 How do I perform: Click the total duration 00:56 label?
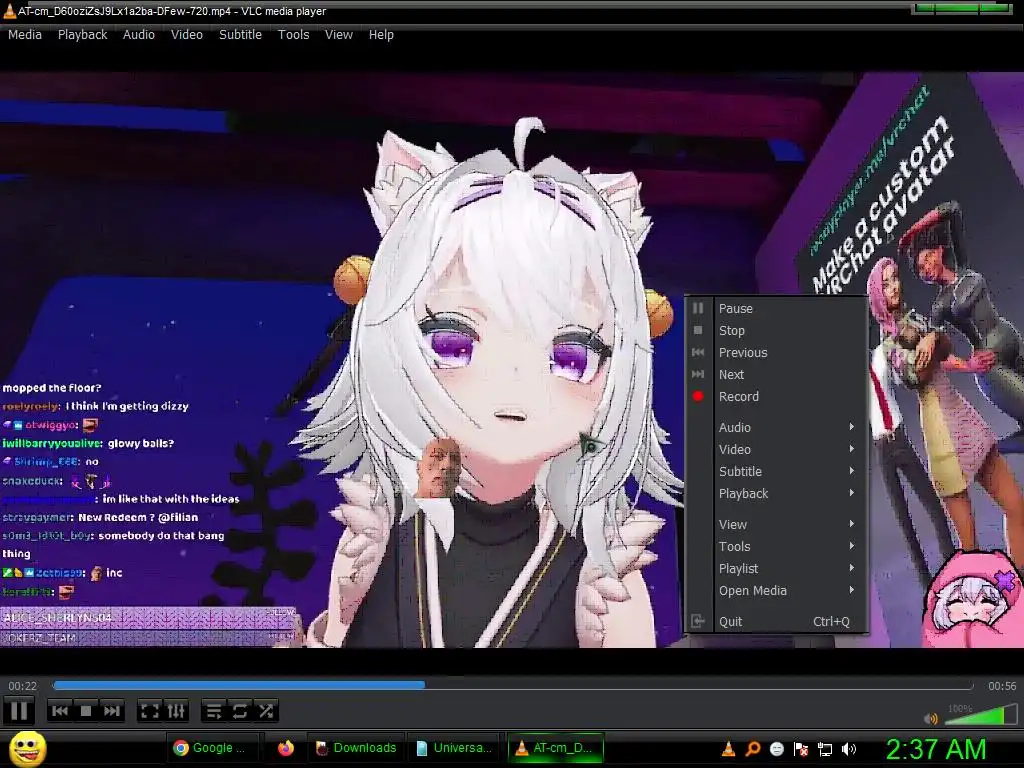point(1002,686)
